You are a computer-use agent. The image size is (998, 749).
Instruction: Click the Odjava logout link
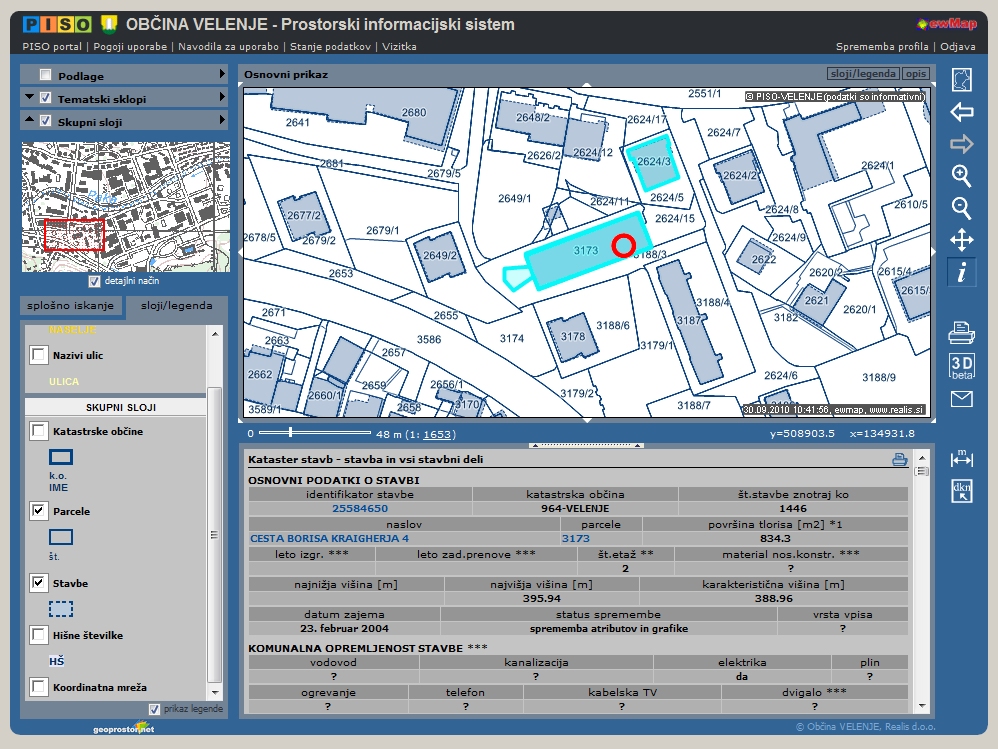(957, 46)
